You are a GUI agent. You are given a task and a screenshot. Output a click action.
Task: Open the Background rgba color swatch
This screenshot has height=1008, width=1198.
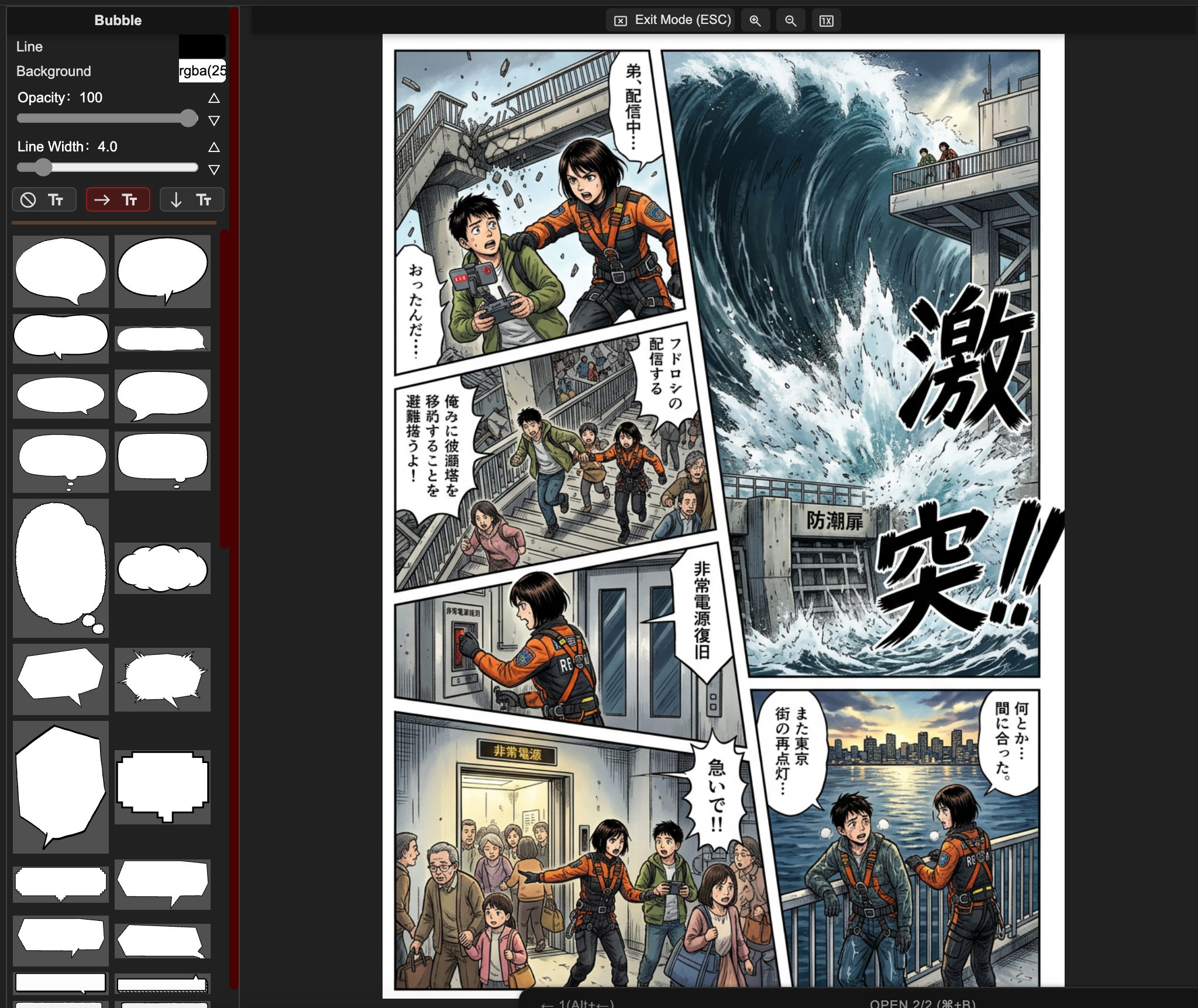[x=202, y=70]
